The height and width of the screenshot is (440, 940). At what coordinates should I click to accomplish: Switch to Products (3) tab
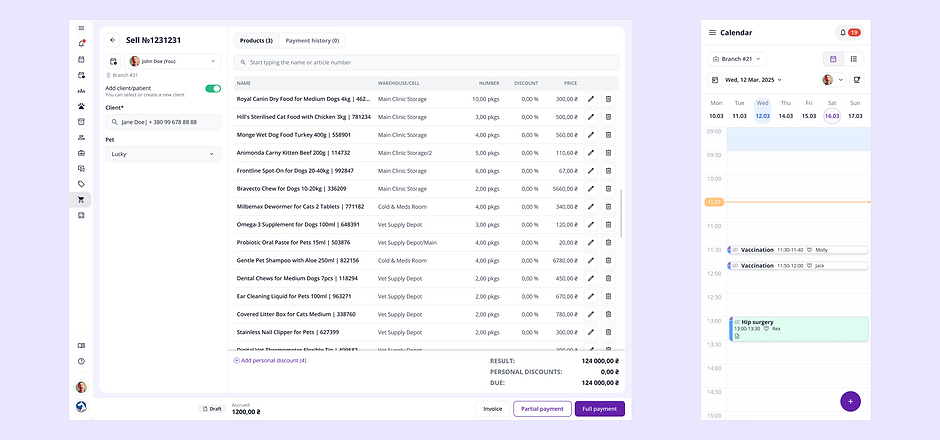(256, 41)
